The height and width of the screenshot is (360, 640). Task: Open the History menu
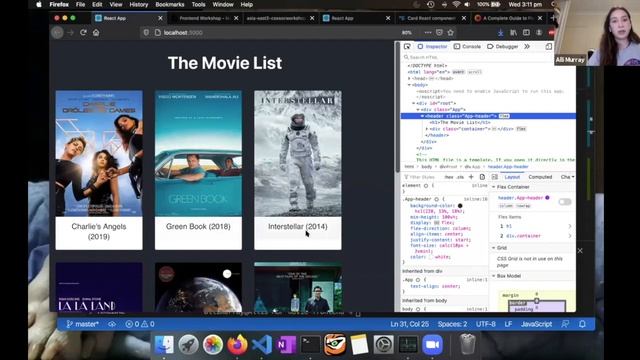click(138, 4)
